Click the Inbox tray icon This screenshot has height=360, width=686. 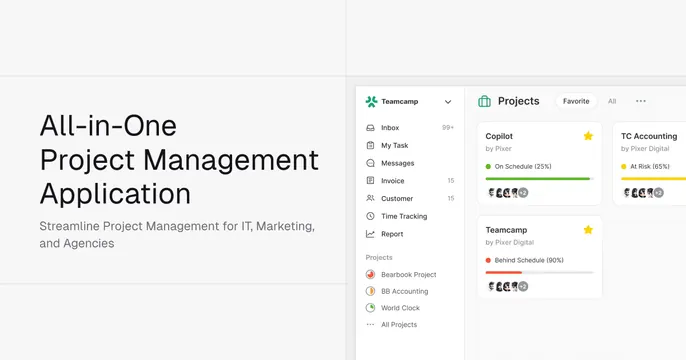pyautogui.click(x=370, y=128)
